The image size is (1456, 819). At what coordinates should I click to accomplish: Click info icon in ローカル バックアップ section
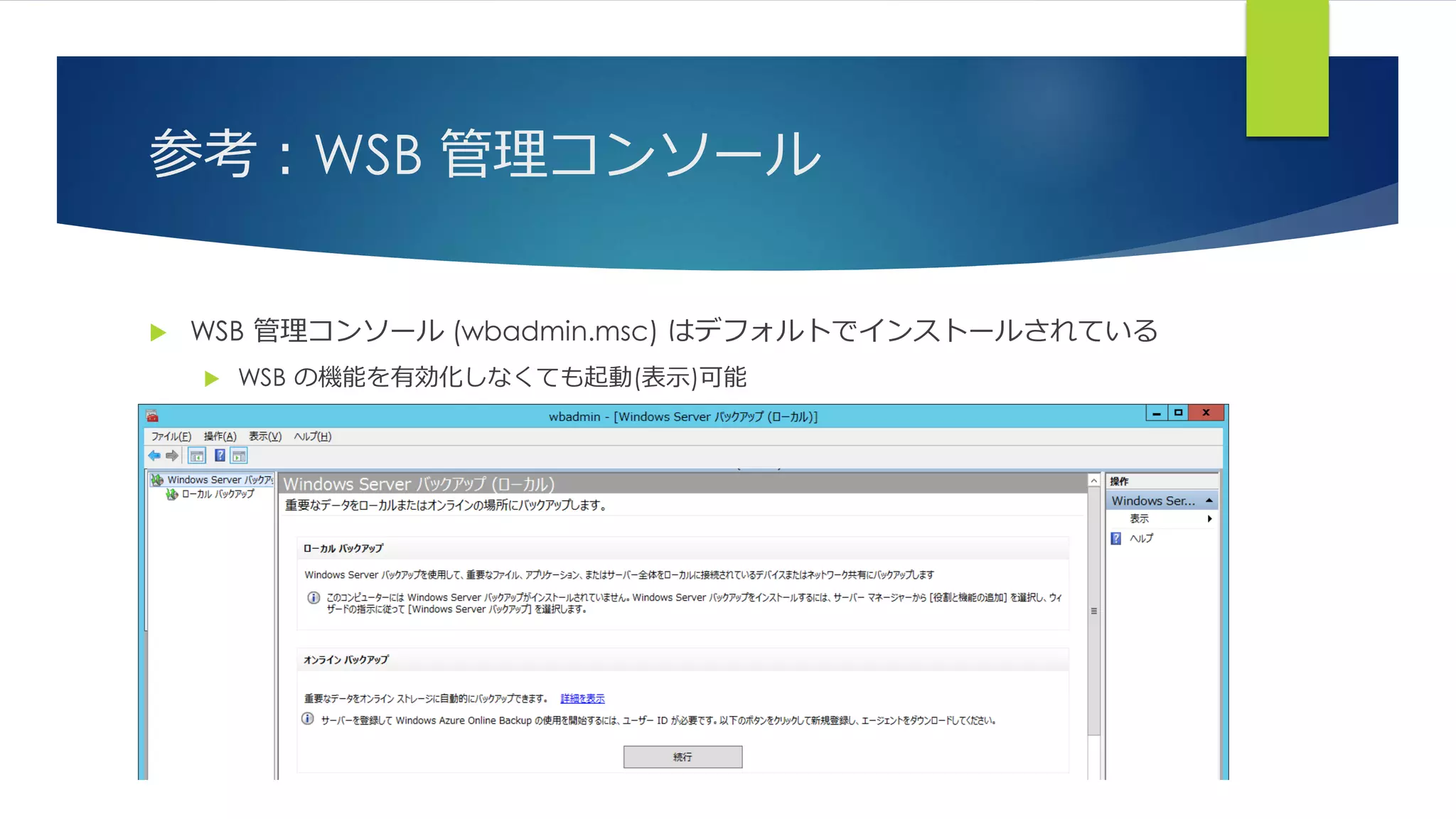pyautogui.click(x=314, y=598)
